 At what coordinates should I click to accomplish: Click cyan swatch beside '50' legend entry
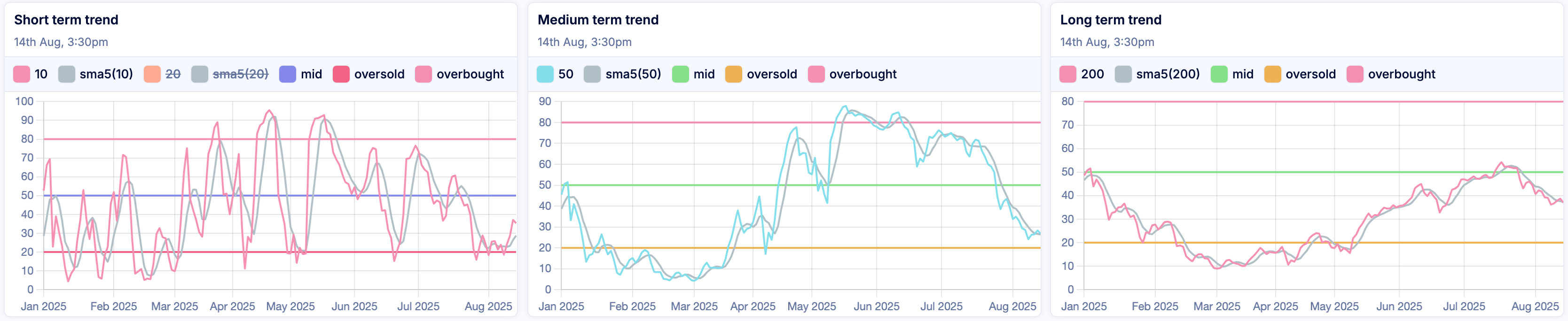tap(545, 74)
